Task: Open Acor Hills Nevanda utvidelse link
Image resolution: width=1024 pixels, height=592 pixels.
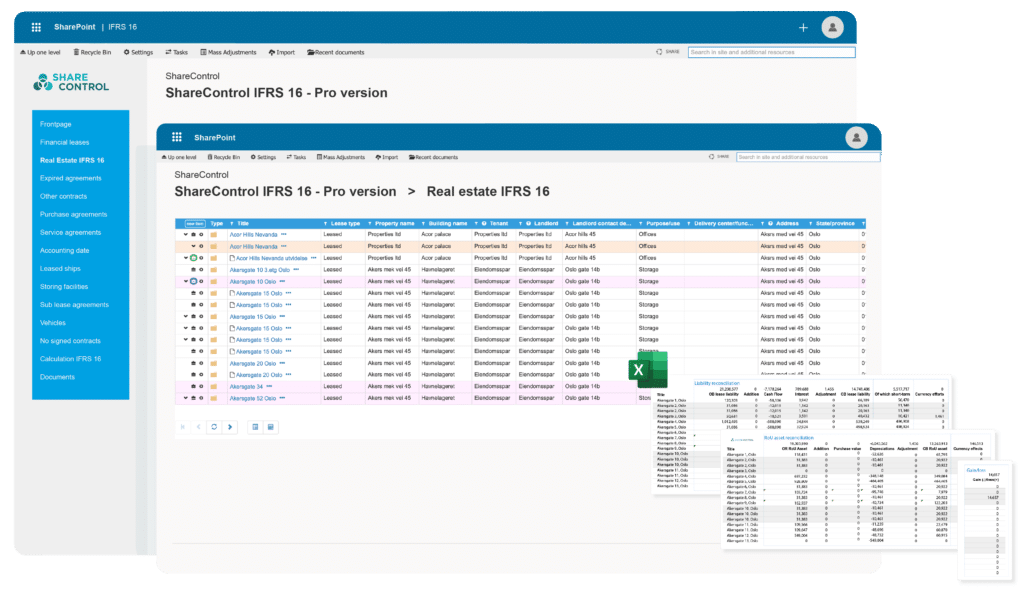Action: click(x=271, y=258)
